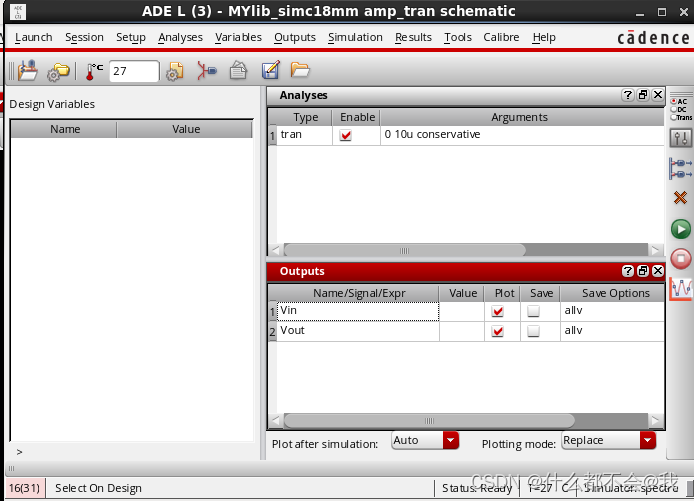Click the Outputs horizontal scrollbar thumb
The image size is (694, 501).
click(429, 420)
